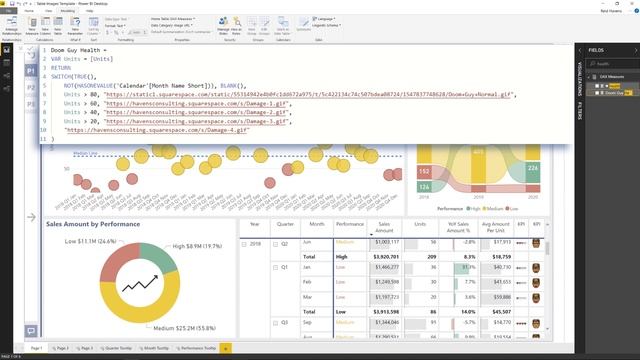Screen dimensions: 640x360
Task: Switch to the View ribbon tab
Action: (x=49, y=11)
